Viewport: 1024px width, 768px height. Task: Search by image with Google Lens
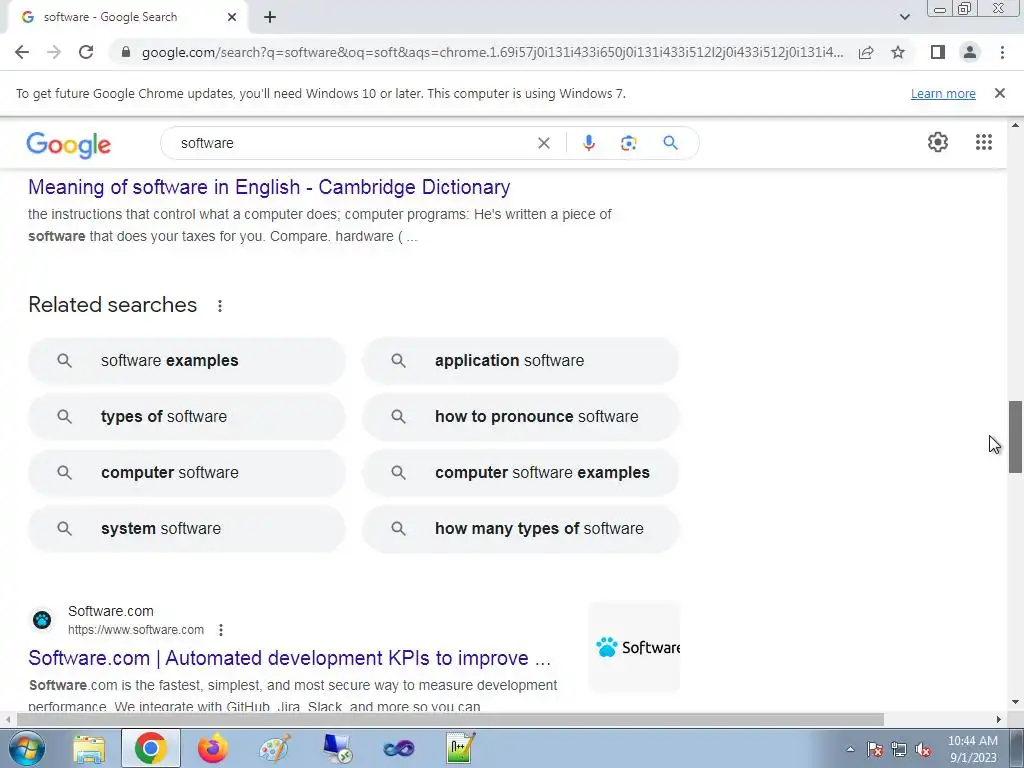628,143
